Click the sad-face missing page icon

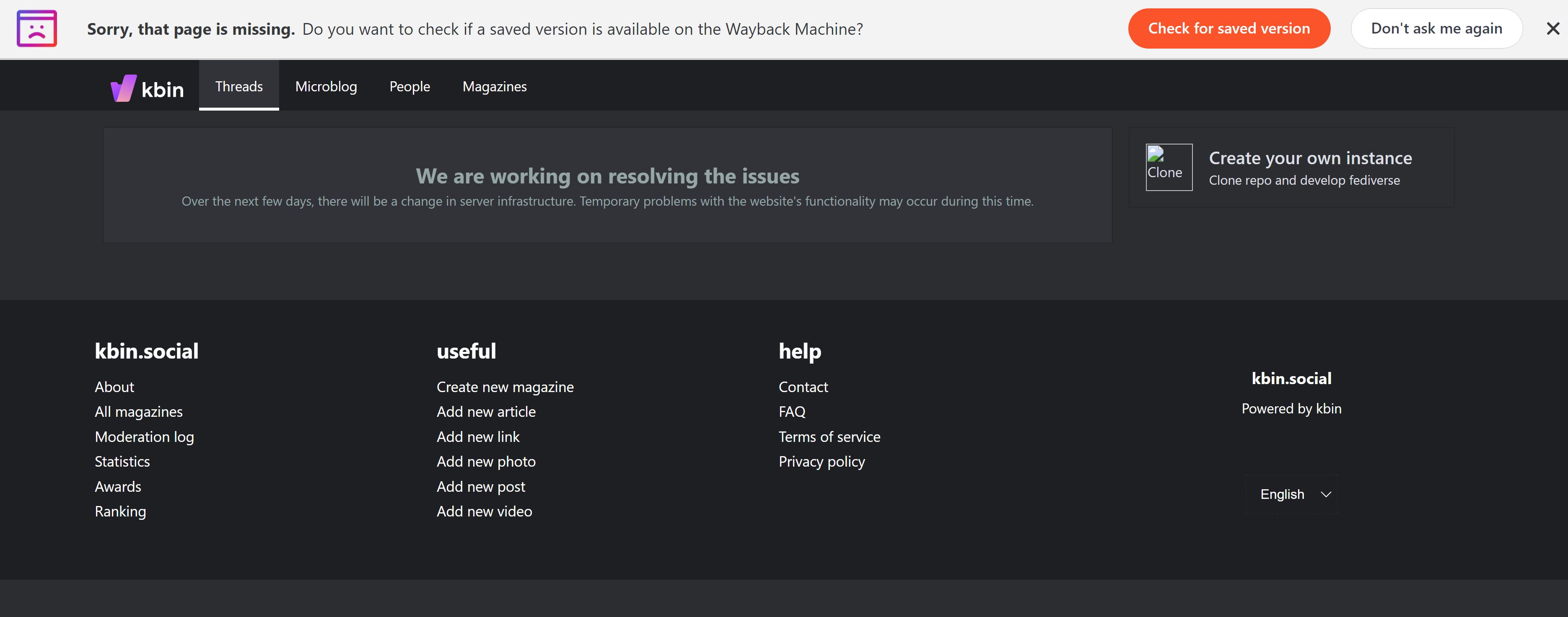click(36, 28)
